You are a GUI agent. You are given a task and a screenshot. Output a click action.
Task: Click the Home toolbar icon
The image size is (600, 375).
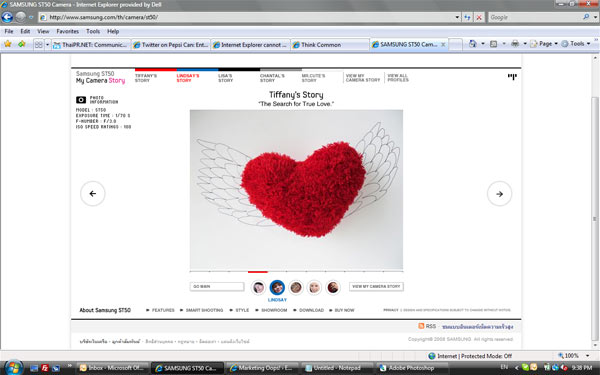(473, 44)
